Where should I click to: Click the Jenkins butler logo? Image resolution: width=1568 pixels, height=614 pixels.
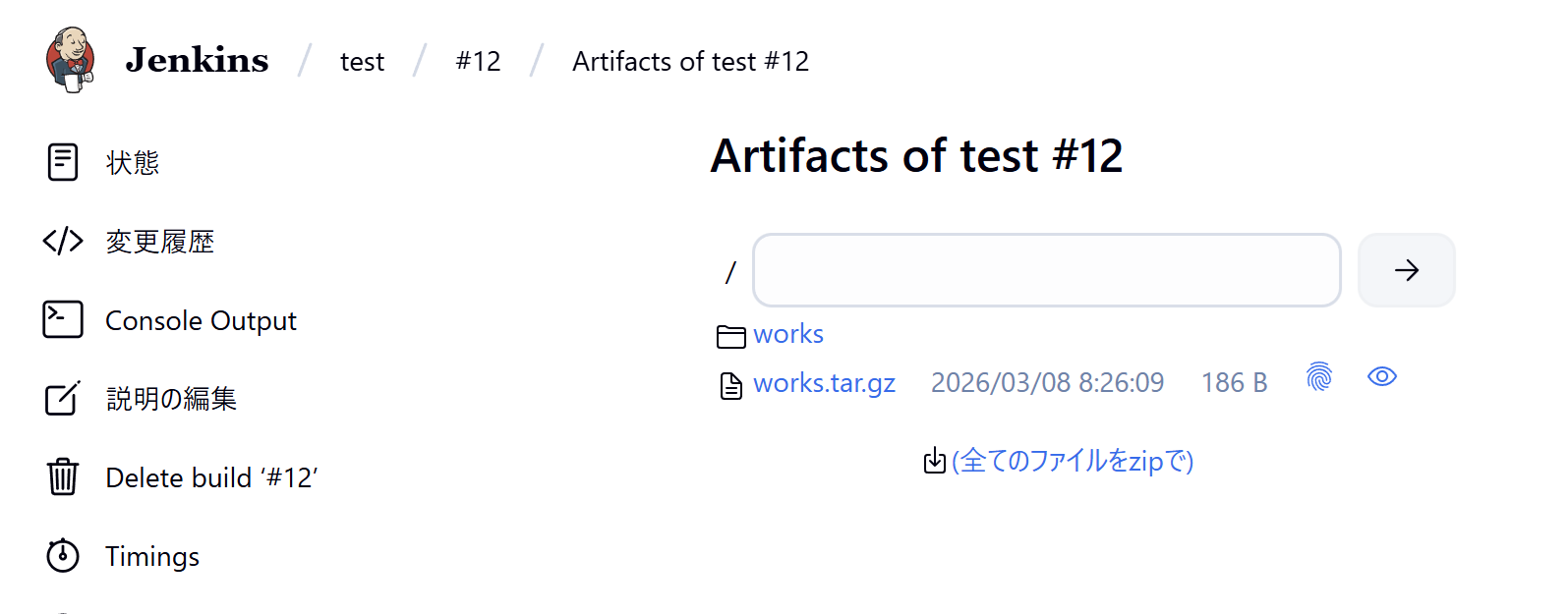[70, 60]
